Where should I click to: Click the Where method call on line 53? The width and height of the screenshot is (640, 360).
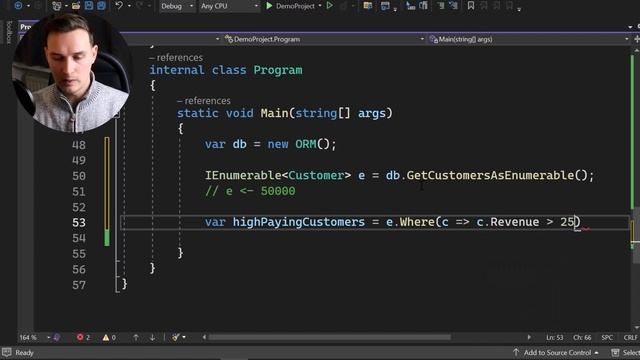tap(417, 222)
